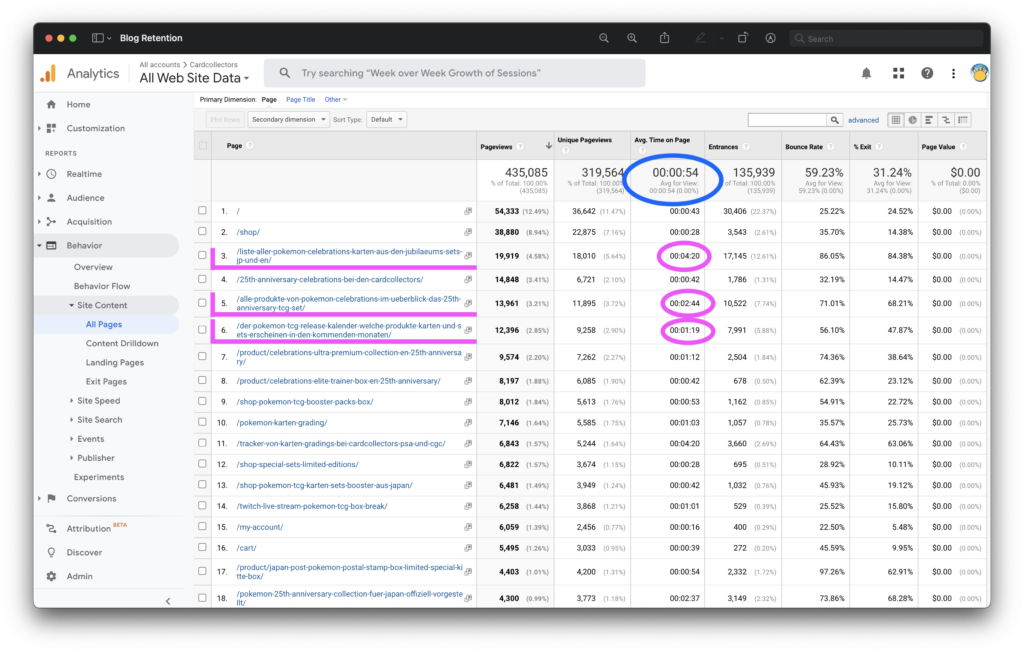Open the Conversions reports menu

[91, 498]
